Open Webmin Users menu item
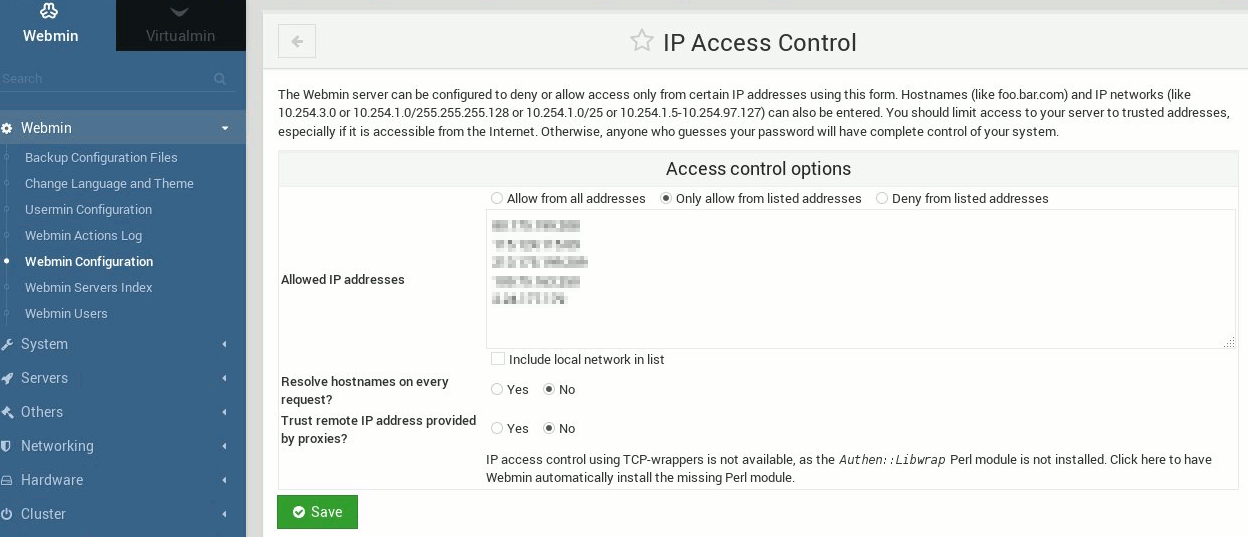1248x537 pixels. [66, 313]
